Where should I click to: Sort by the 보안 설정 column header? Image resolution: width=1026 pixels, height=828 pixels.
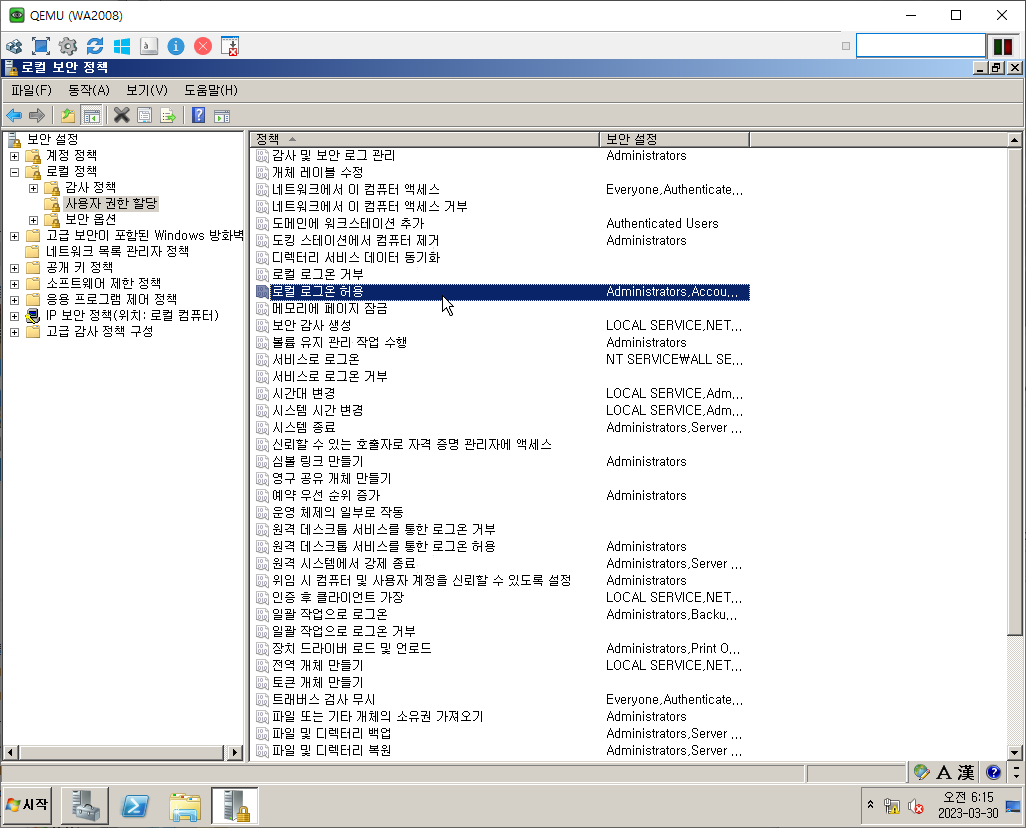[x=674, y=139]
